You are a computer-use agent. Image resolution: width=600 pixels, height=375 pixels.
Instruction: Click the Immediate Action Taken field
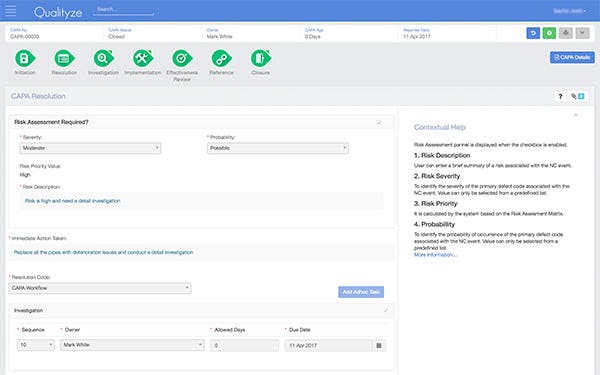[x=202, y=253]
